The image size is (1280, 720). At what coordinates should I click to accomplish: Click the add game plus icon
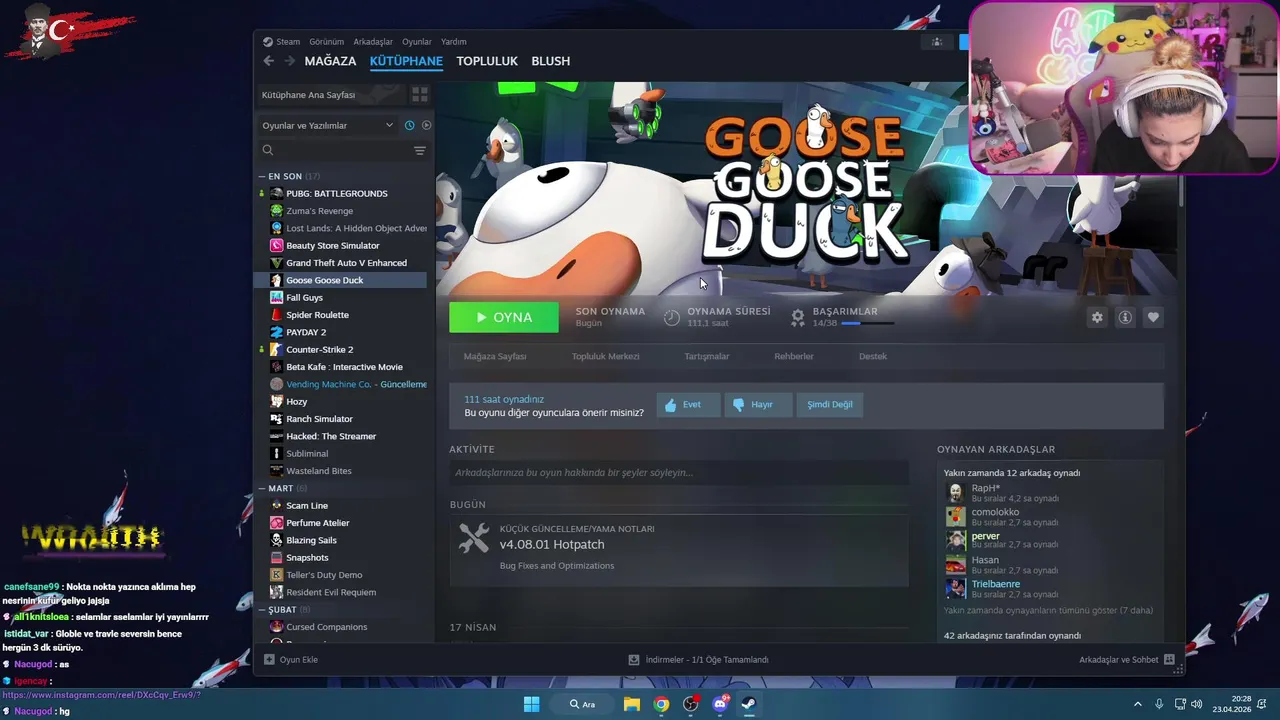coord(269,660)
